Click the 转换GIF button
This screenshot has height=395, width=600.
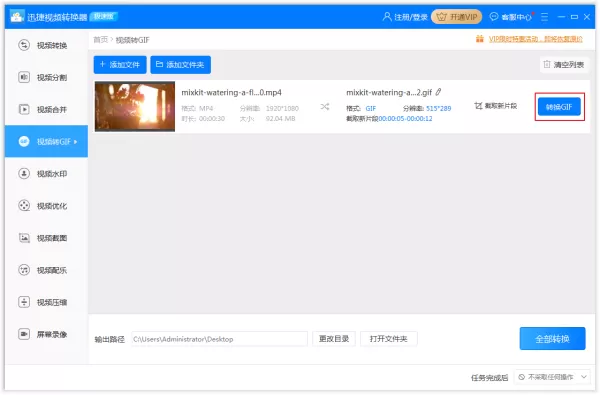pyautogui.click(x=559, y=107)
